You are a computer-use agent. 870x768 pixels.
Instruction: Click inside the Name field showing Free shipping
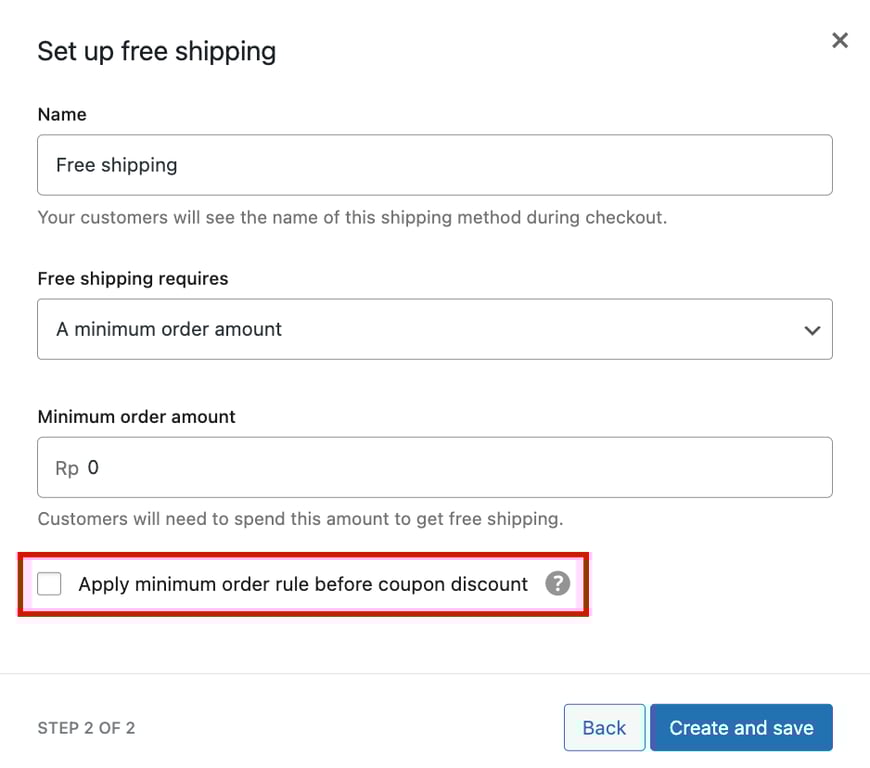click(x=435, y=165)
